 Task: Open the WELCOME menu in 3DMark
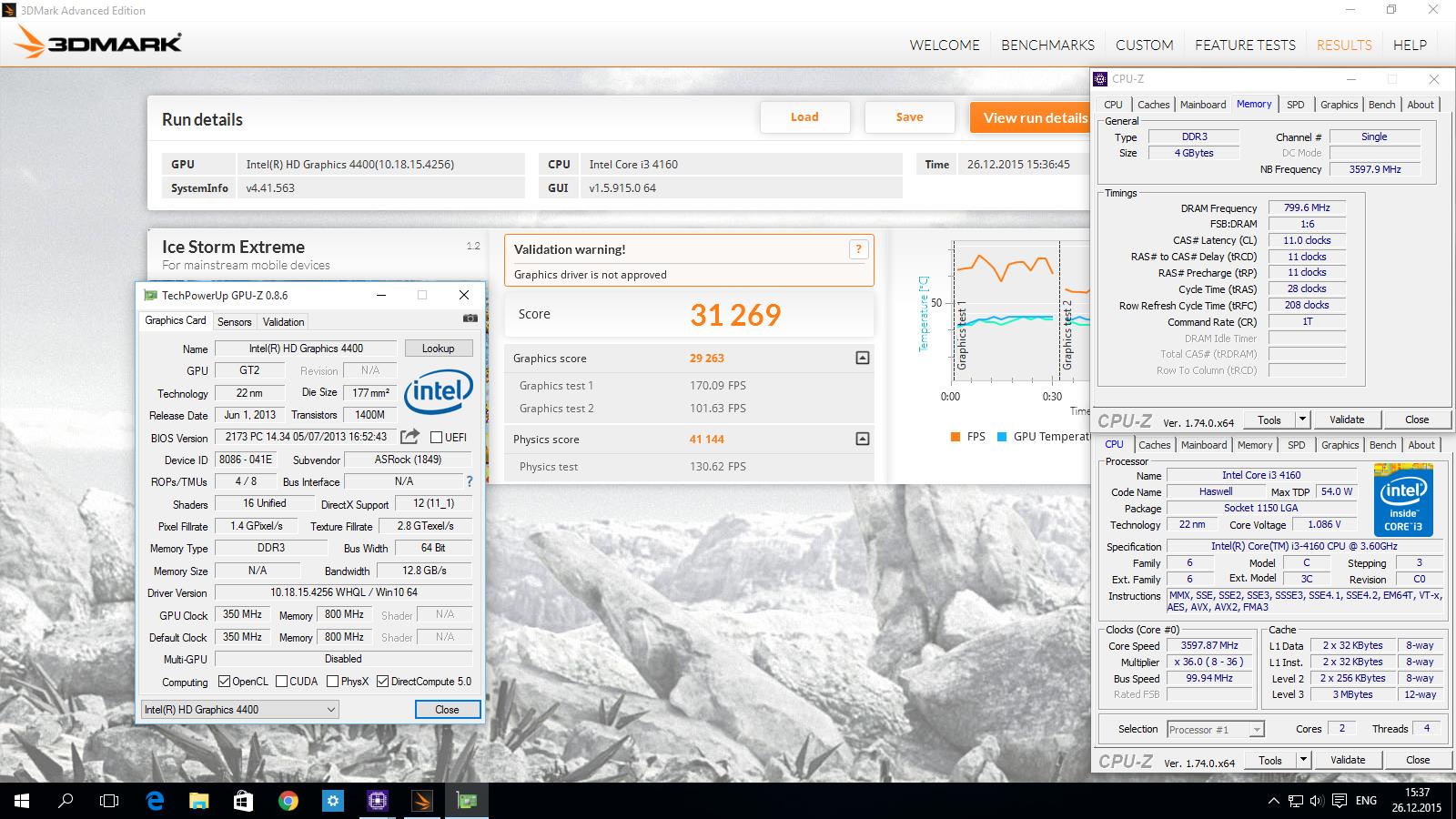(x=945, y=45)
